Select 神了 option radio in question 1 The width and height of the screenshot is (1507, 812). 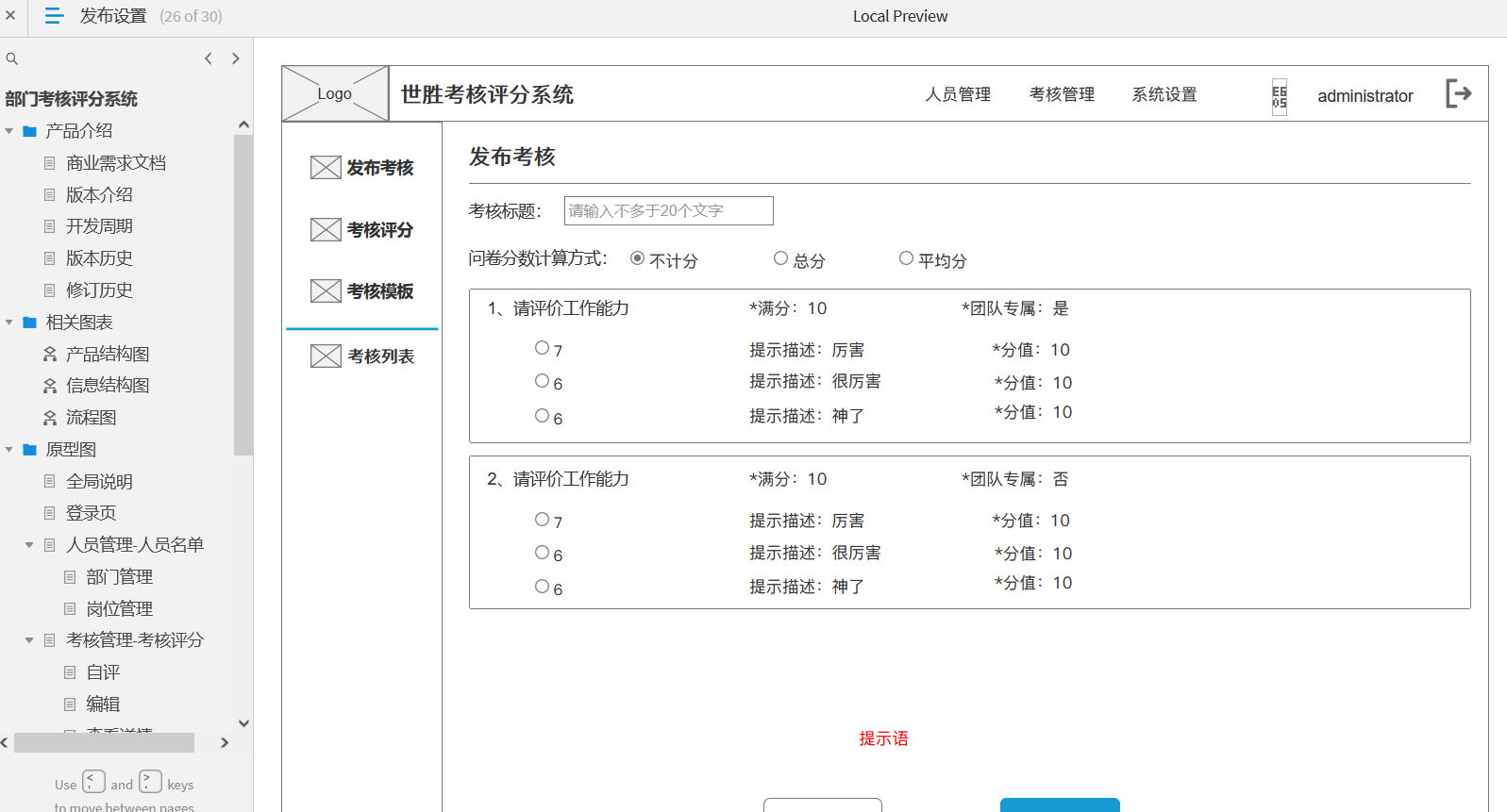point(542,415)
